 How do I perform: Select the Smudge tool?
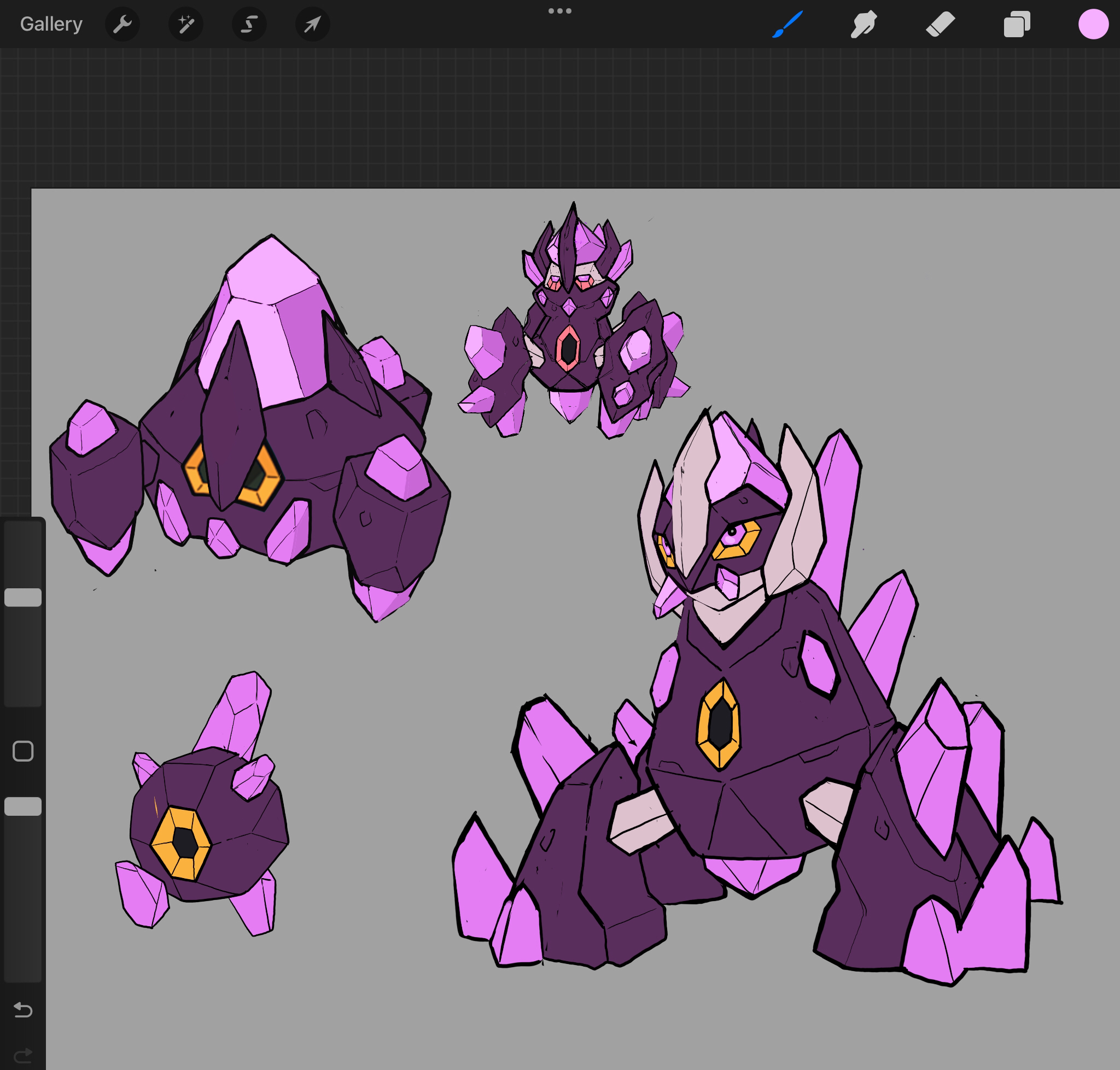pos(864,25)
